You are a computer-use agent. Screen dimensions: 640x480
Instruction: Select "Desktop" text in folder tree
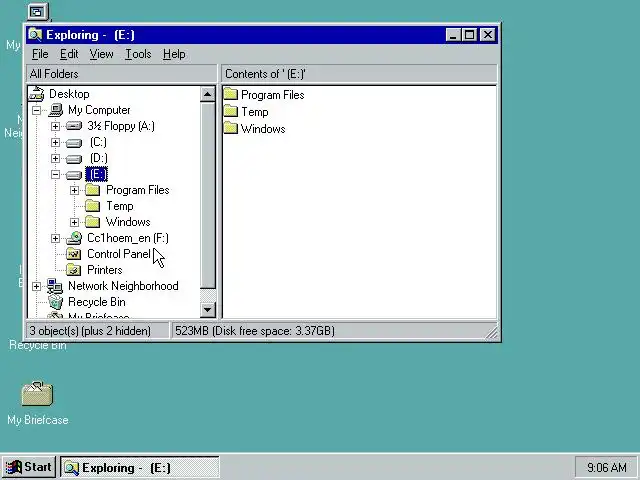[69, 94]
